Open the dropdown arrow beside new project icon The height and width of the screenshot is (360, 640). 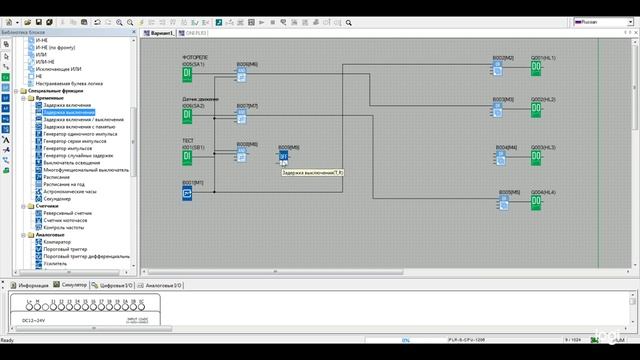(17, 22)
